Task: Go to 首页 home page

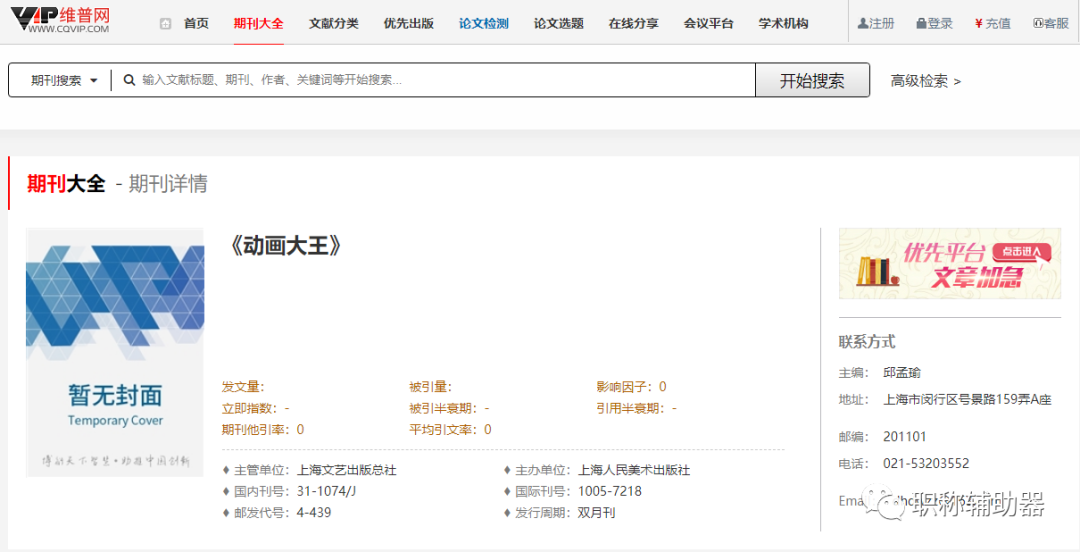Action: click(196, 23)
